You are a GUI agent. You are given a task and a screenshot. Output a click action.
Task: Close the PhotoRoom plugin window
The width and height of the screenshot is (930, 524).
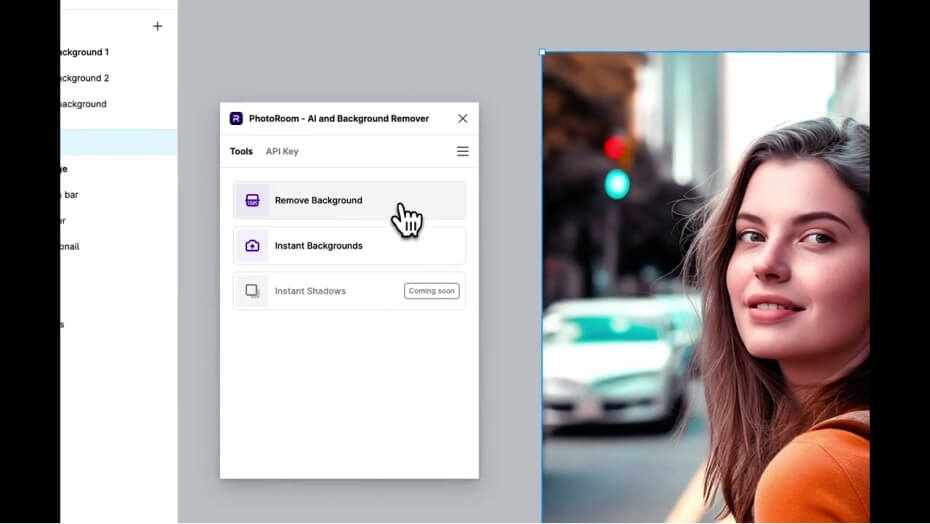pos(462,118)
